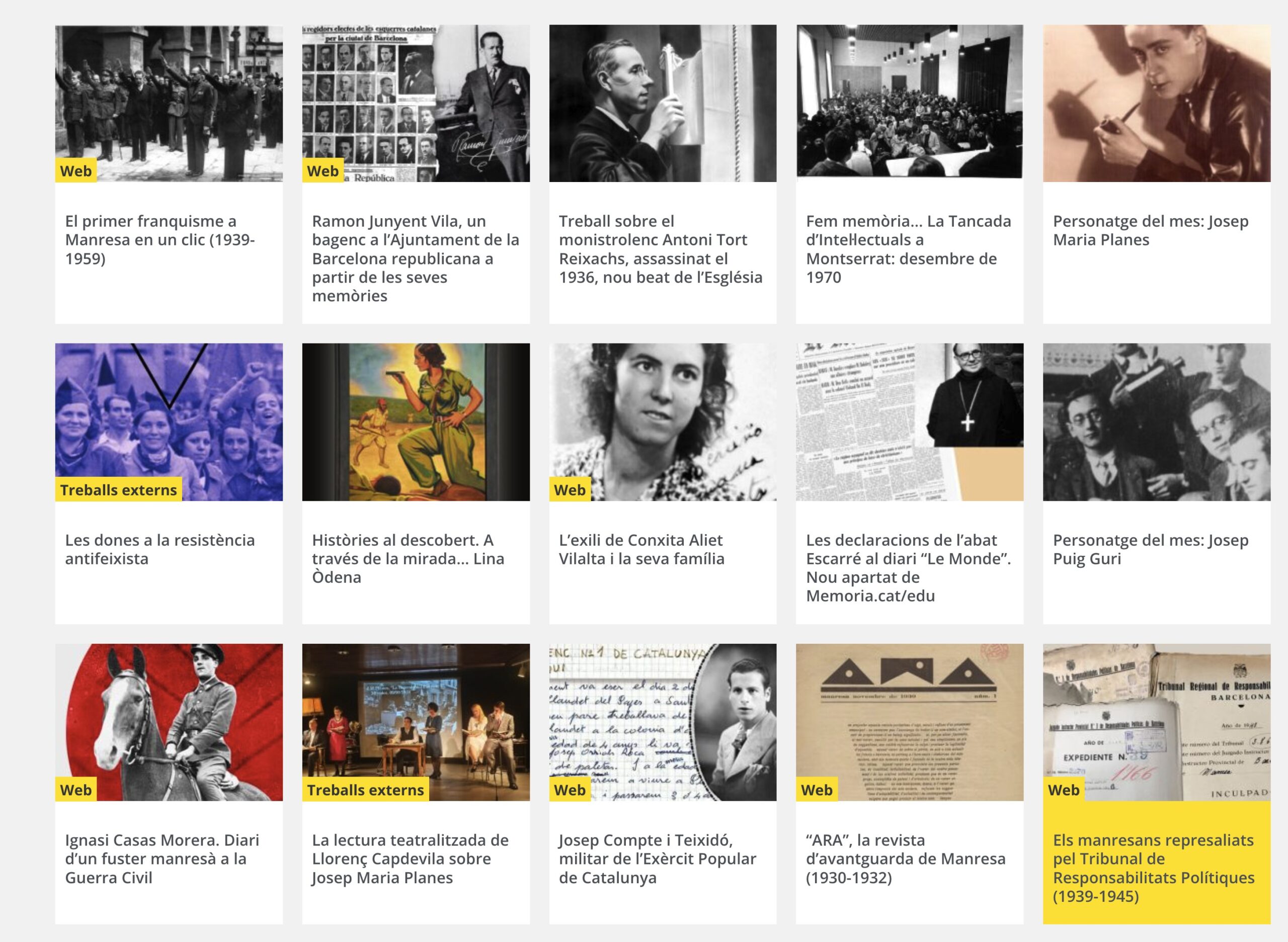Select the Josep Maria Planes portrait thumbnail
The image size is (1288, 942).
click(1156, 103)
